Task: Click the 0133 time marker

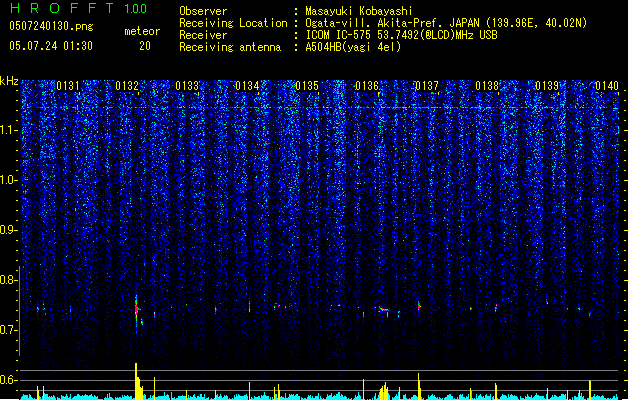Action: pos(187,86)
